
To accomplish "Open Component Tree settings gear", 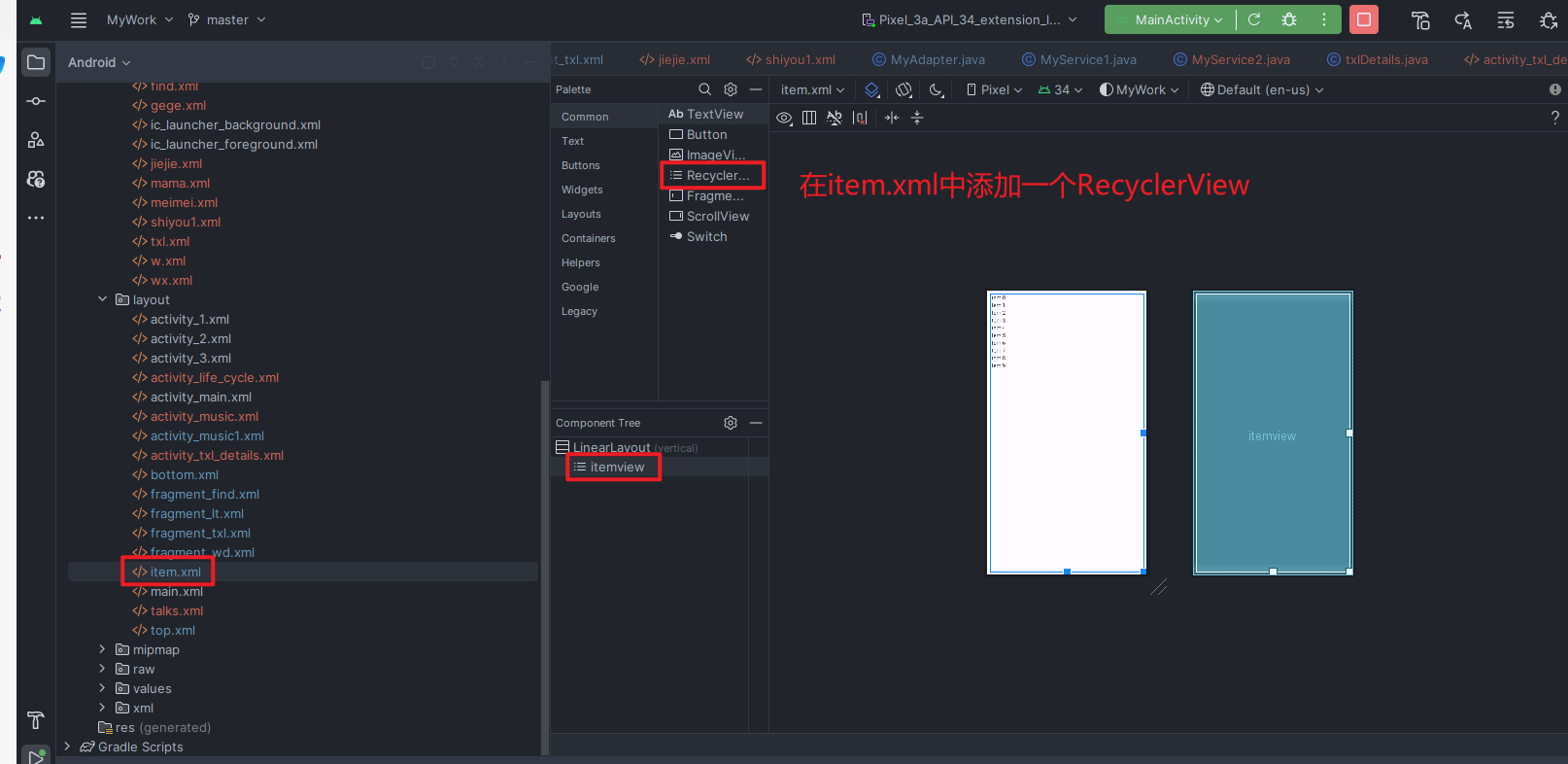I will click(x=731, y=423).
